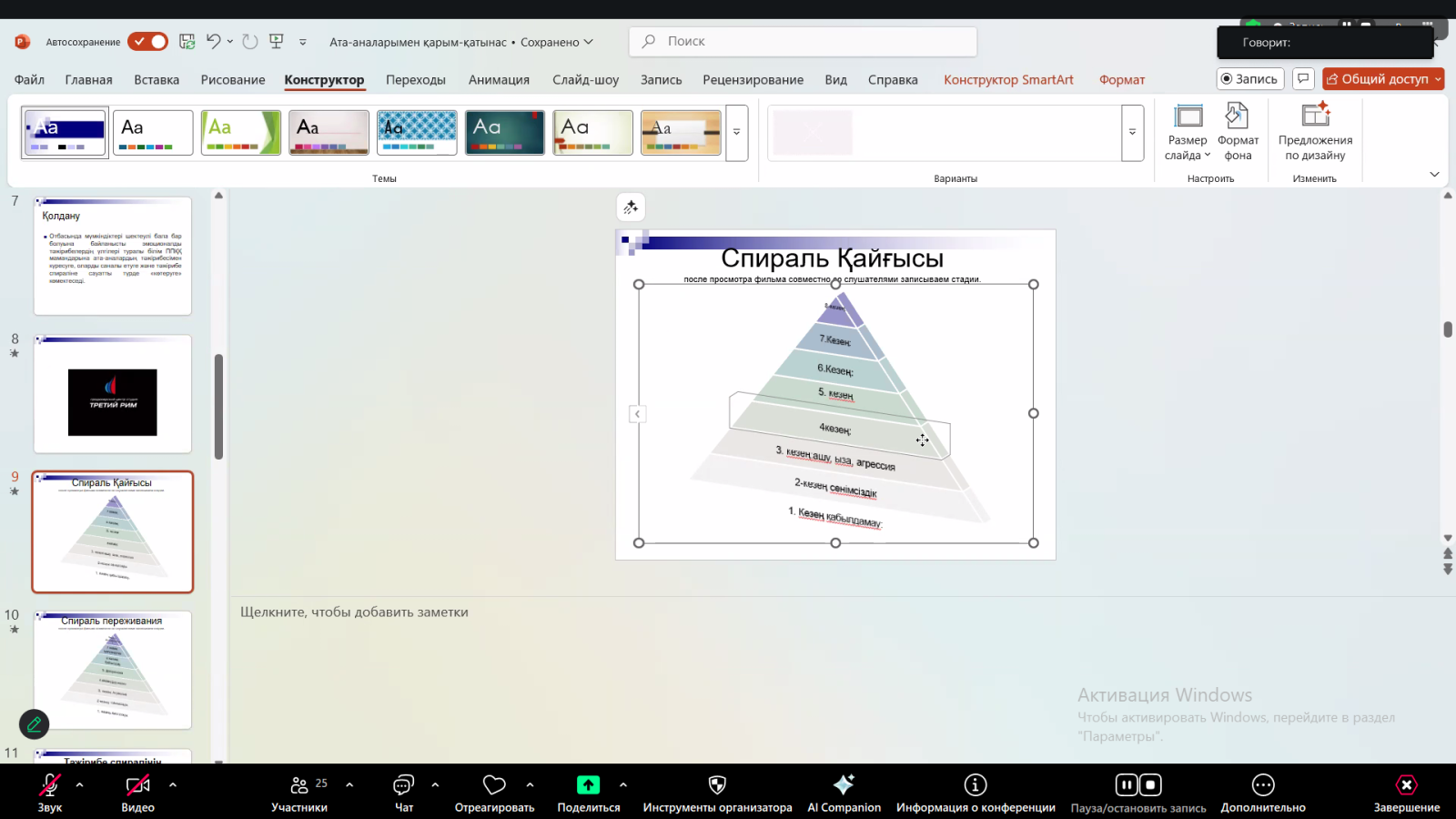Expand the Variants gallery
1456x819 pixels.
[x=1132, y=133]
